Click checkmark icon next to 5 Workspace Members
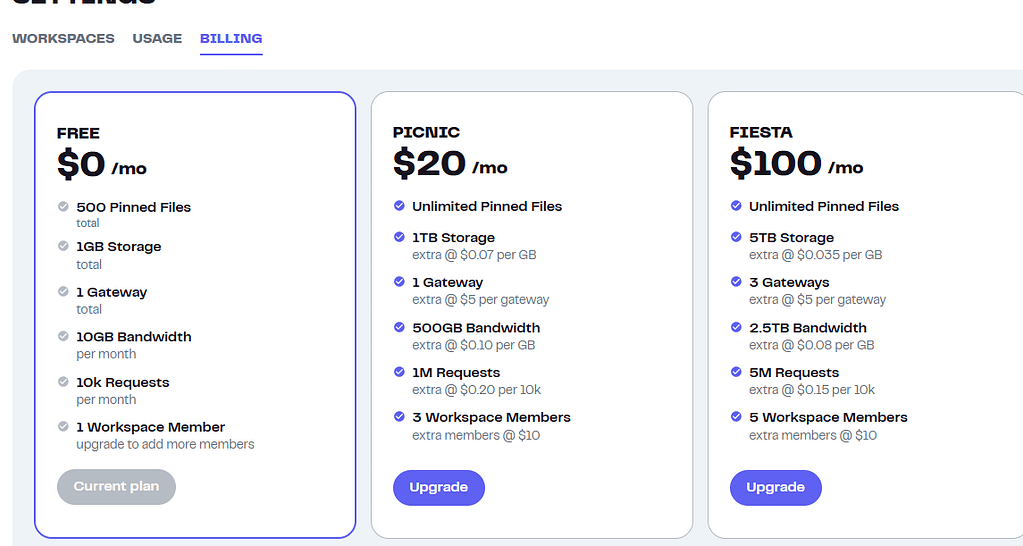 tap(736, 417)
